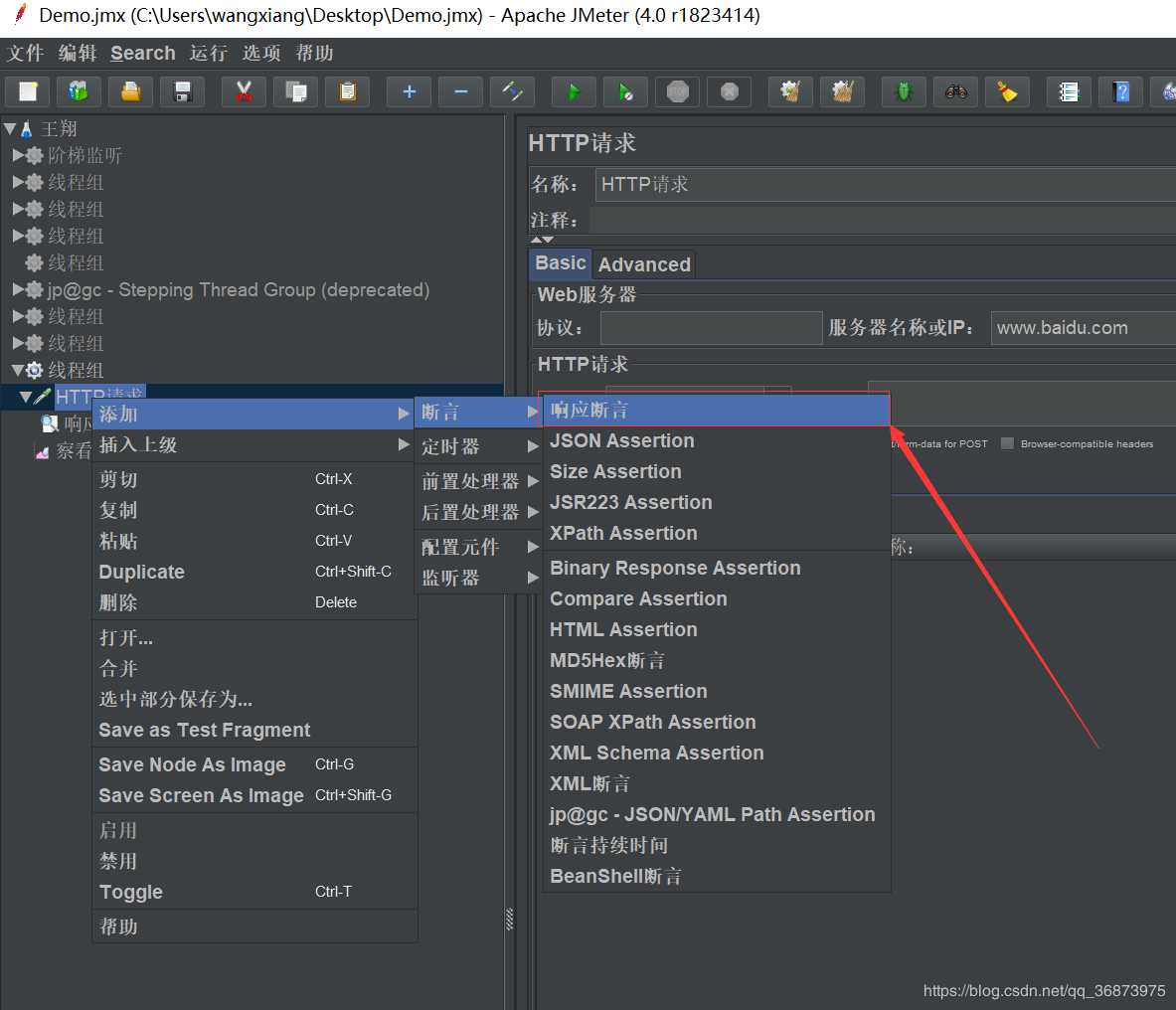Open the Search menu
The height and width of the screenshot is (1010, 1176).
(142, 54)
